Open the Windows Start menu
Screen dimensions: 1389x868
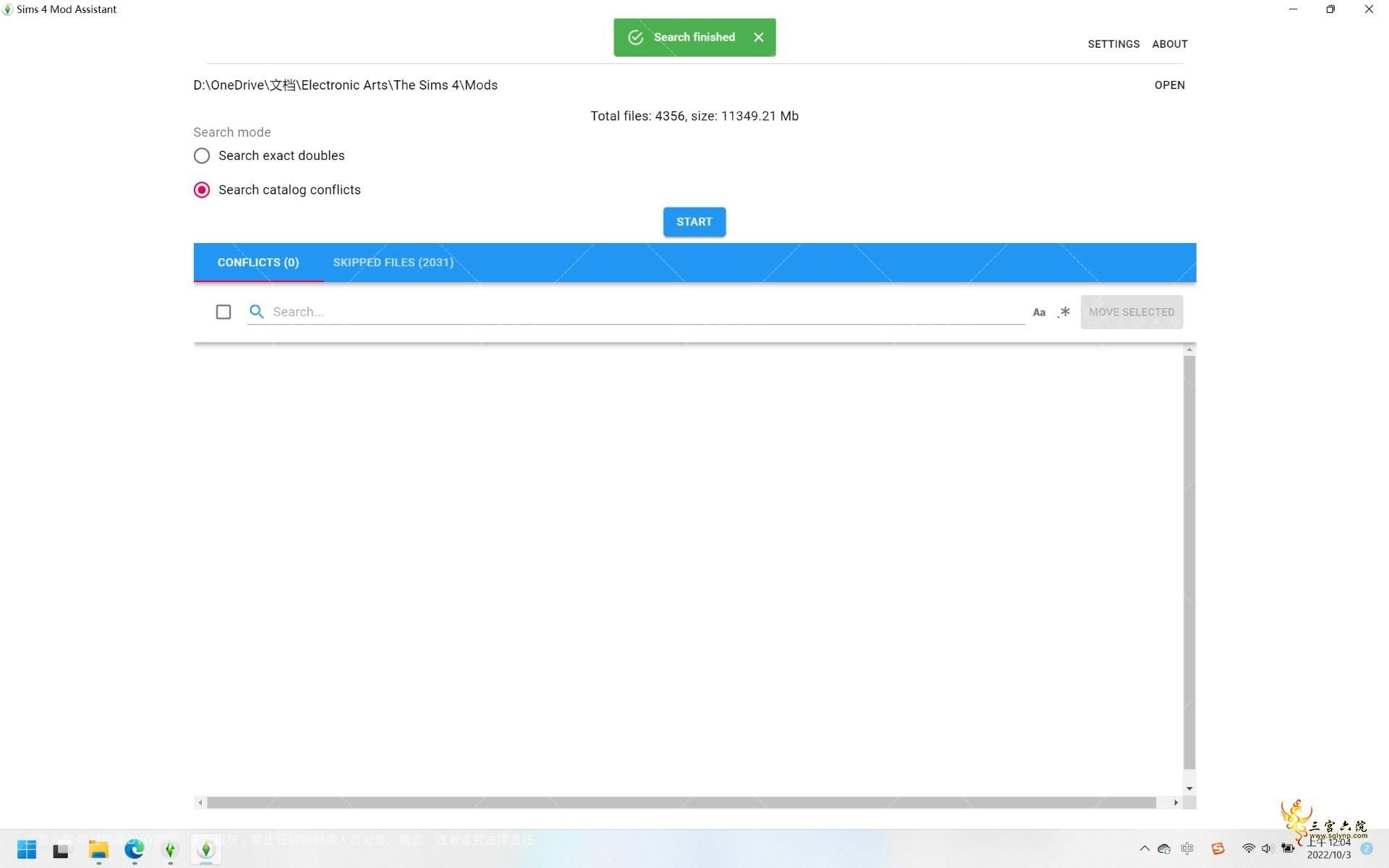click(27, 849)
